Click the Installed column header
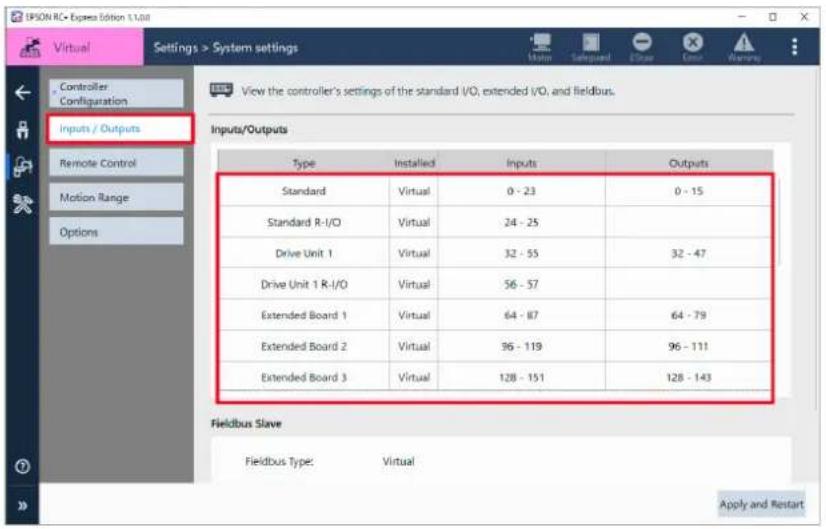The image size is (826, 529). [x=414, y=163]
